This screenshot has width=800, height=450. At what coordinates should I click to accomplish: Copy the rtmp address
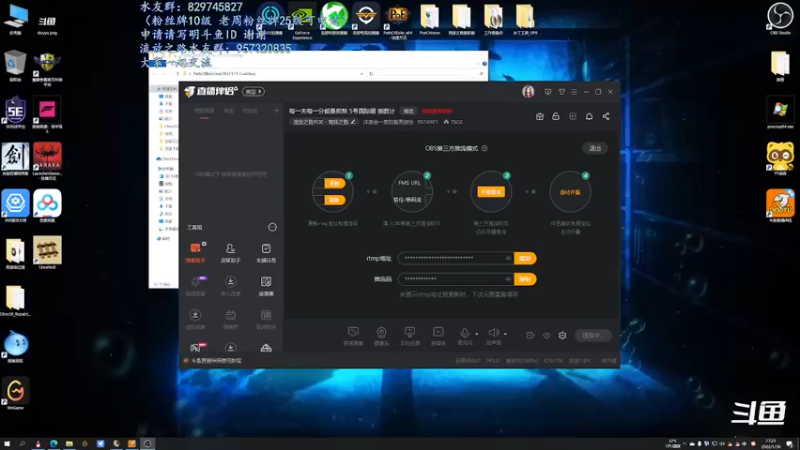click(x=525, y=259)
